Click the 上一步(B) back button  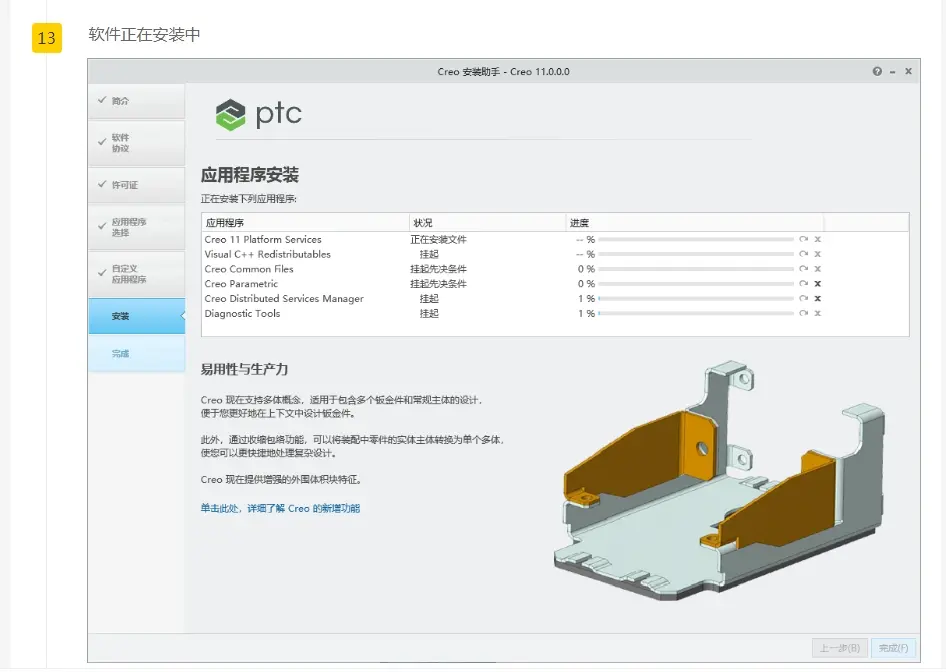pyautogui.click(x=840, y=648)
